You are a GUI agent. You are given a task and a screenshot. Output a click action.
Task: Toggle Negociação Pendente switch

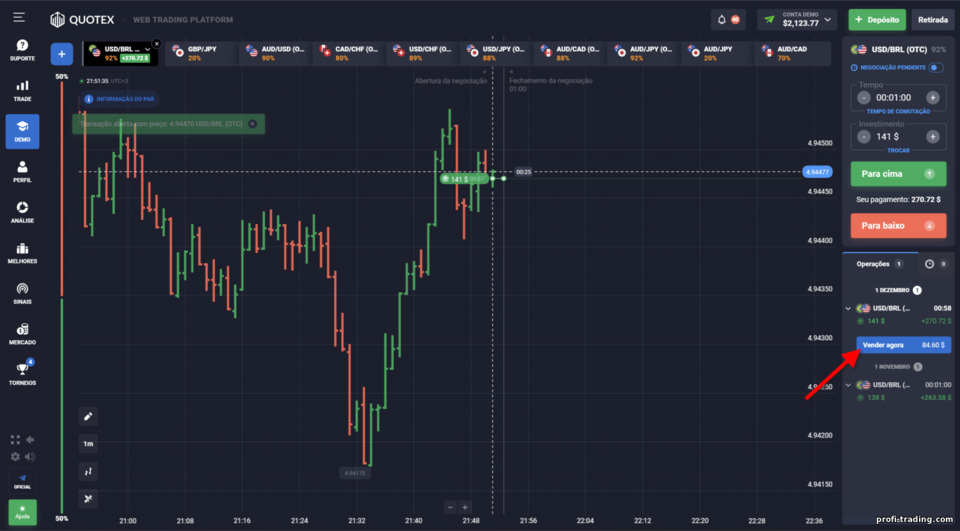[x=936, y=67]
